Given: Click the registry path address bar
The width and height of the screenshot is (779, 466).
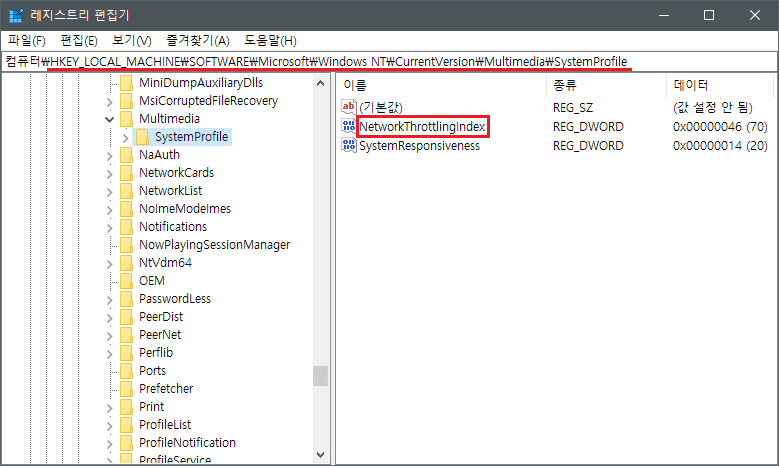Looking at the screenshot, I should coord(390,62).
